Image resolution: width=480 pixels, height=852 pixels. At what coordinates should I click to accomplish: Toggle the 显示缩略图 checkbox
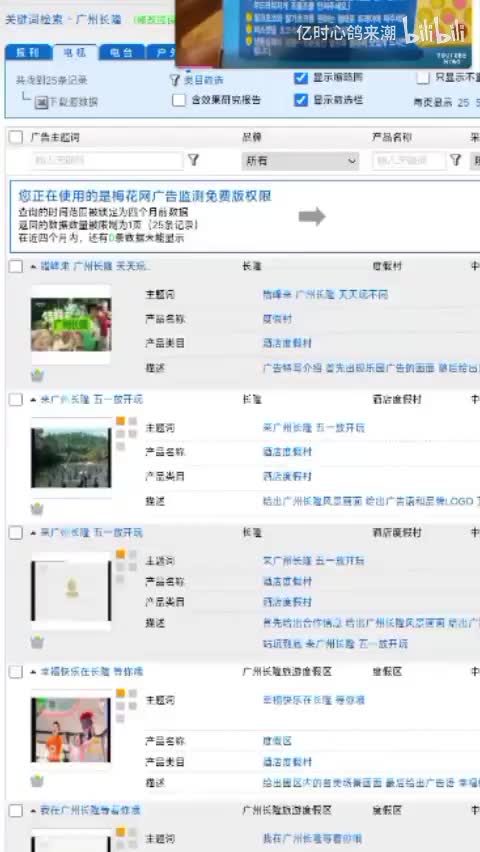pos(301,78)
